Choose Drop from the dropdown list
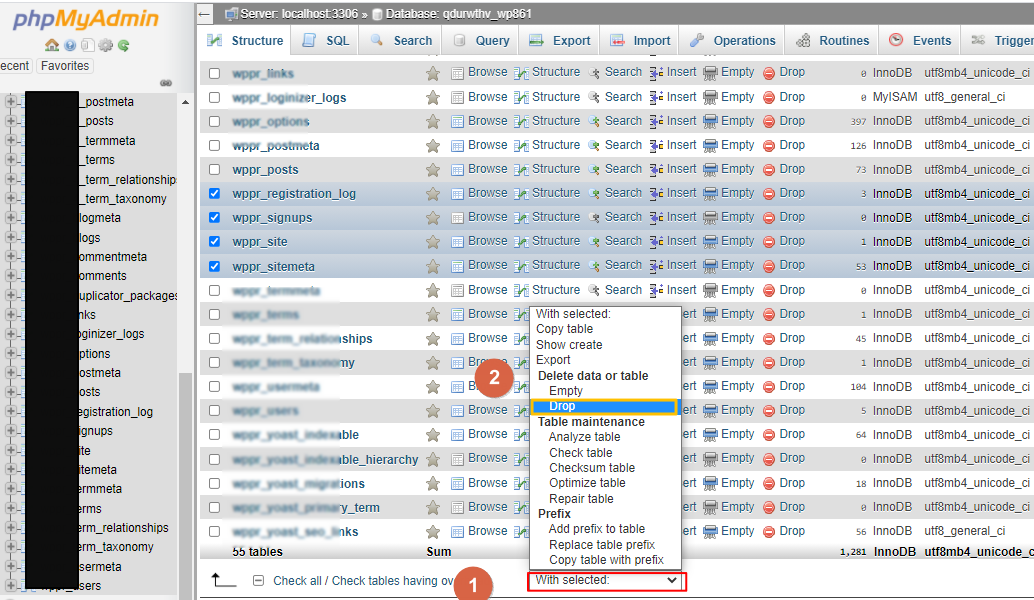1034x600 pixels. point(562,407)
